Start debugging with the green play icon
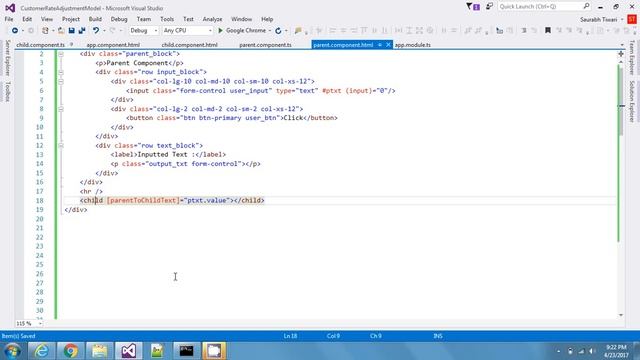This screenshot has width=640, height=360. click(x=220, y=31)
